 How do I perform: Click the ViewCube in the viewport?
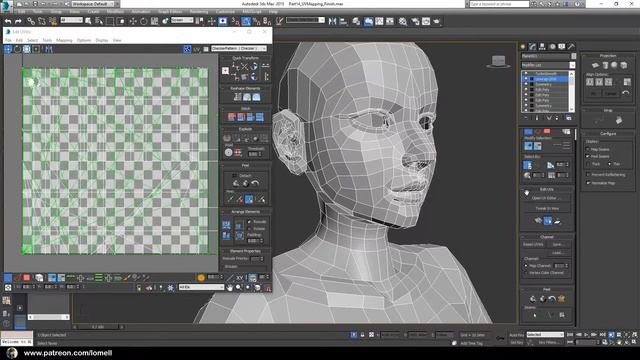point(498,62)
